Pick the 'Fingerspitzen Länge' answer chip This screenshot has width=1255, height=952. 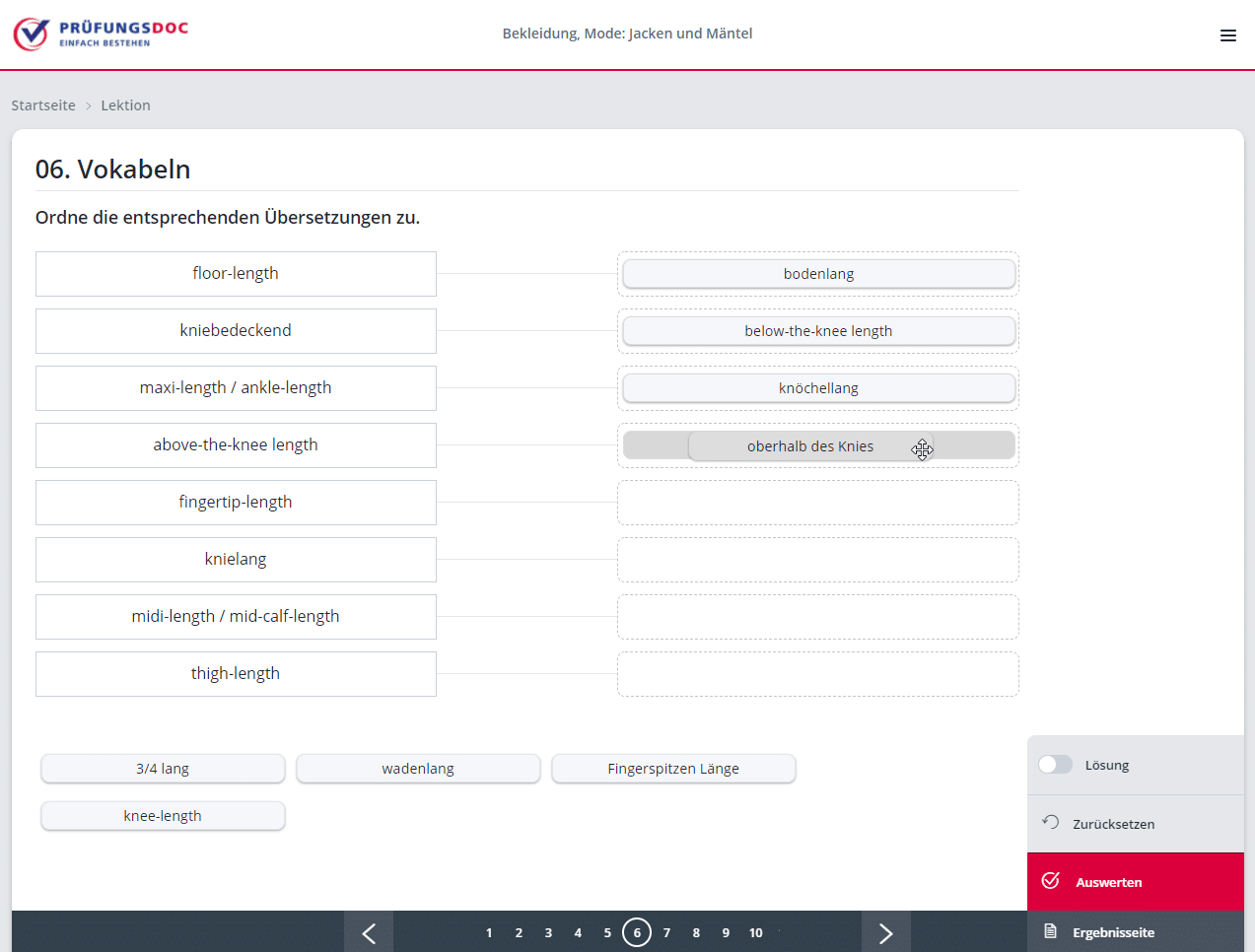click(x=673, y=769)
